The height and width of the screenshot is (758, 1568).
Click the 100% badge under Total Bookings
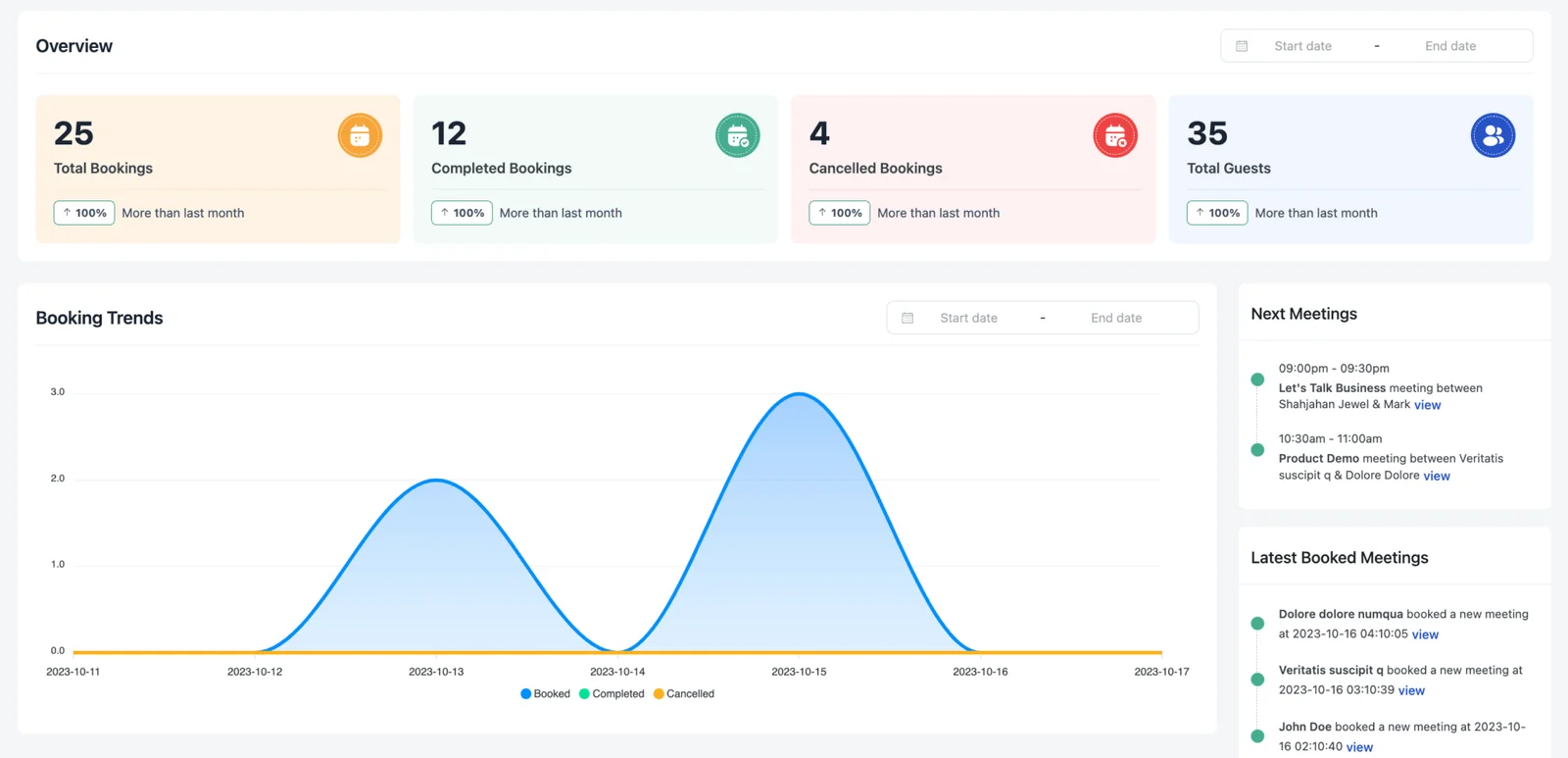84,213
